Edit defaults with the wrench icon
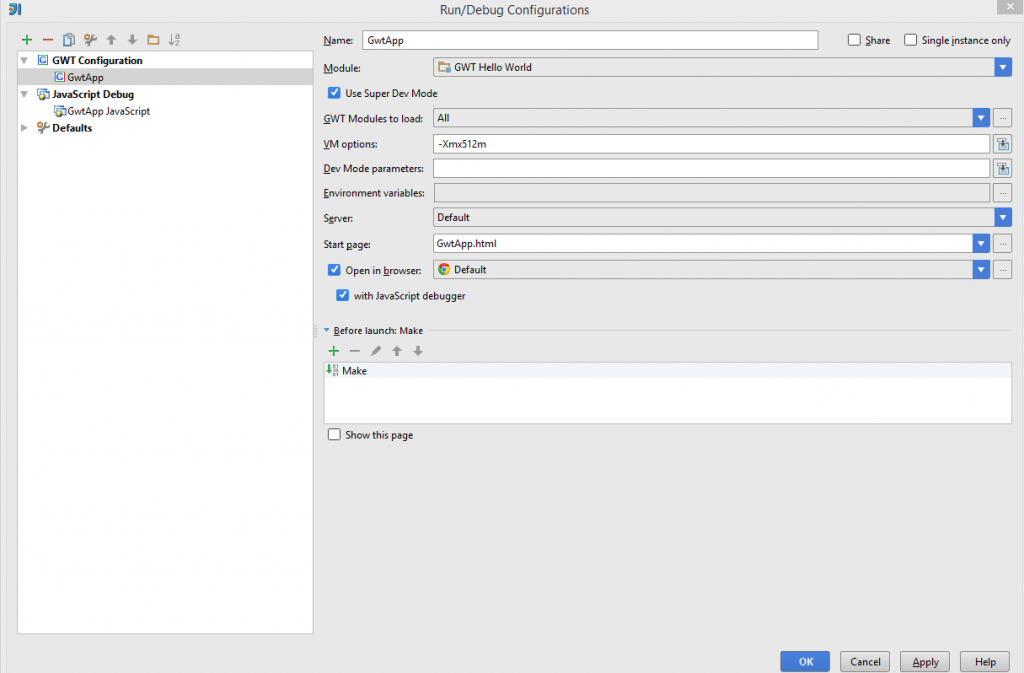The image size is (1024, 673). [x=90, y=40]
